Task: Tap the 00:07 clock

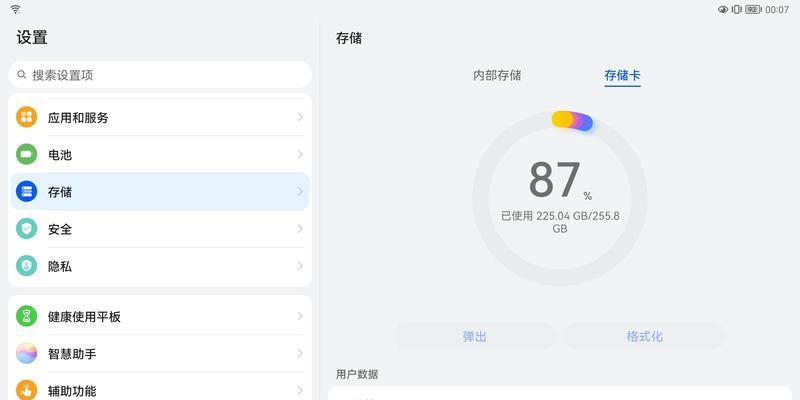Action: point(777,9)
